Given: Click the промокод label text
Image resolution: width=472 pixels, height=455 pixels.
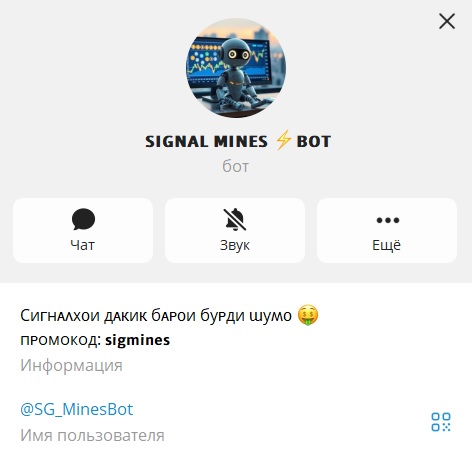Looking at the screenshot, I should pos(61,341).
